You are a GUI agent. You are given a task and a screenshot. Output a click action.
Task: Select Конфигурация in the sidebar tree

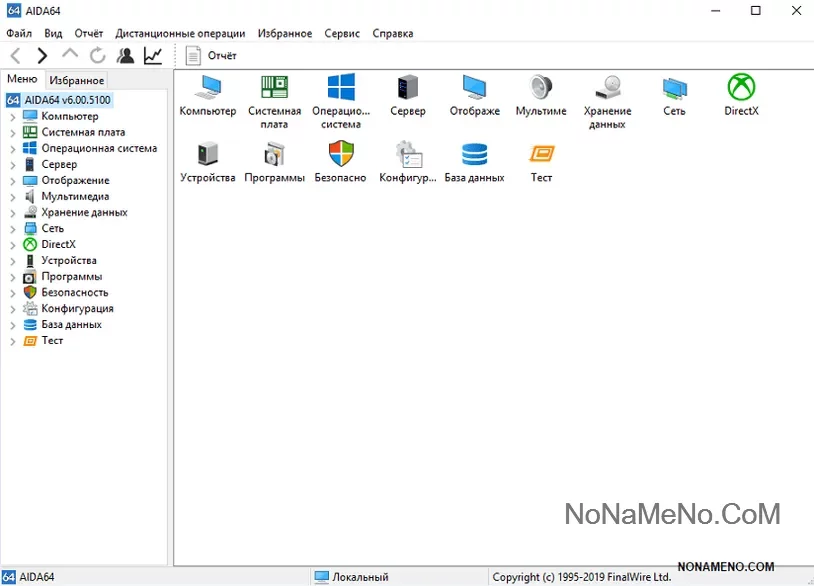point(77,308)
